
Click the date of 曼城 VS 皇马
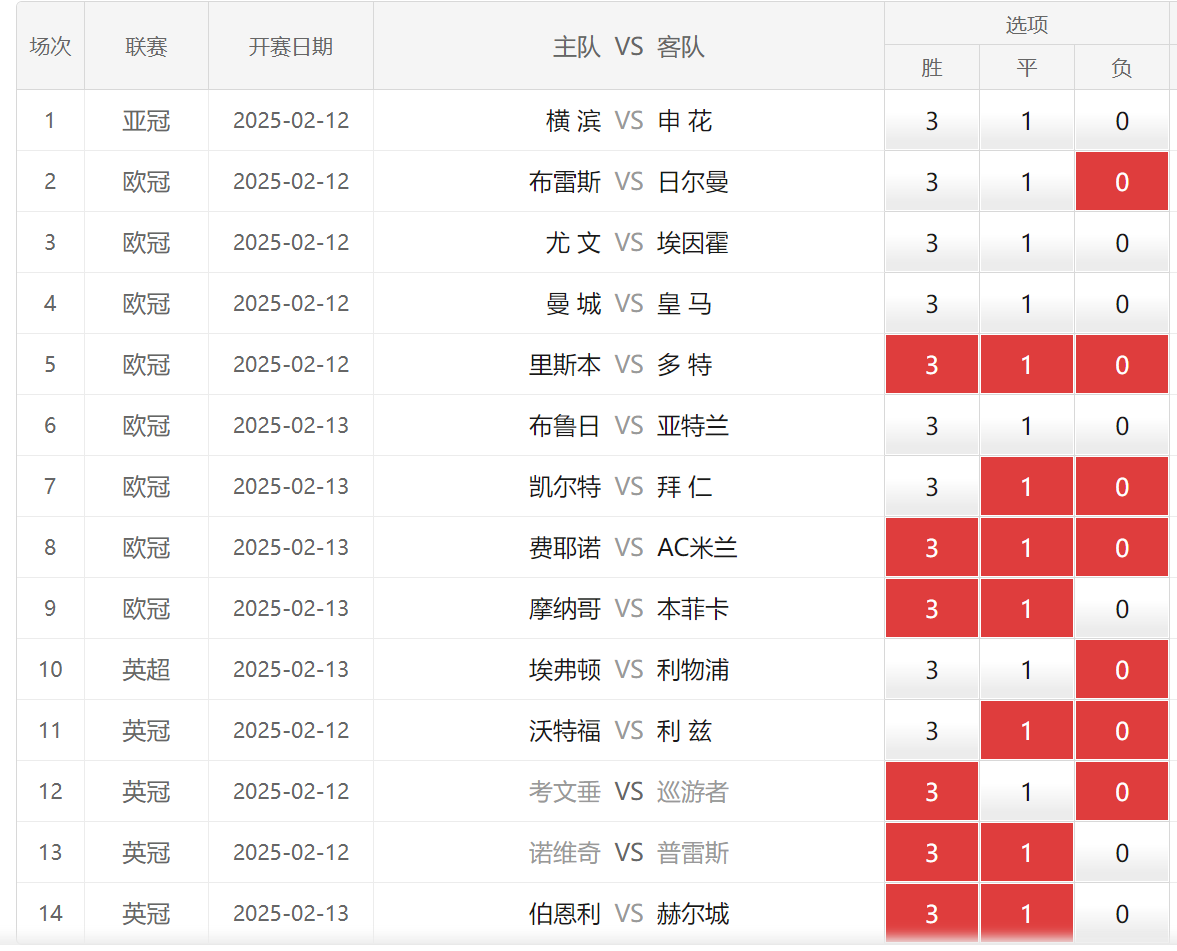(291, 304)
